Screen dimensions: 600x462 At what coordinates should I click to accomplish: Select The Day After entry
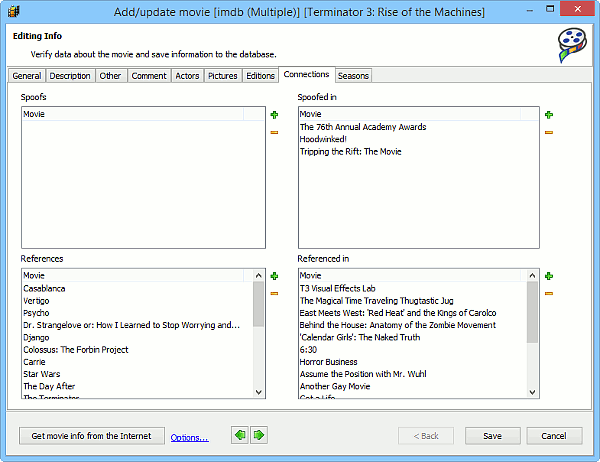click(x=49, y=386)
